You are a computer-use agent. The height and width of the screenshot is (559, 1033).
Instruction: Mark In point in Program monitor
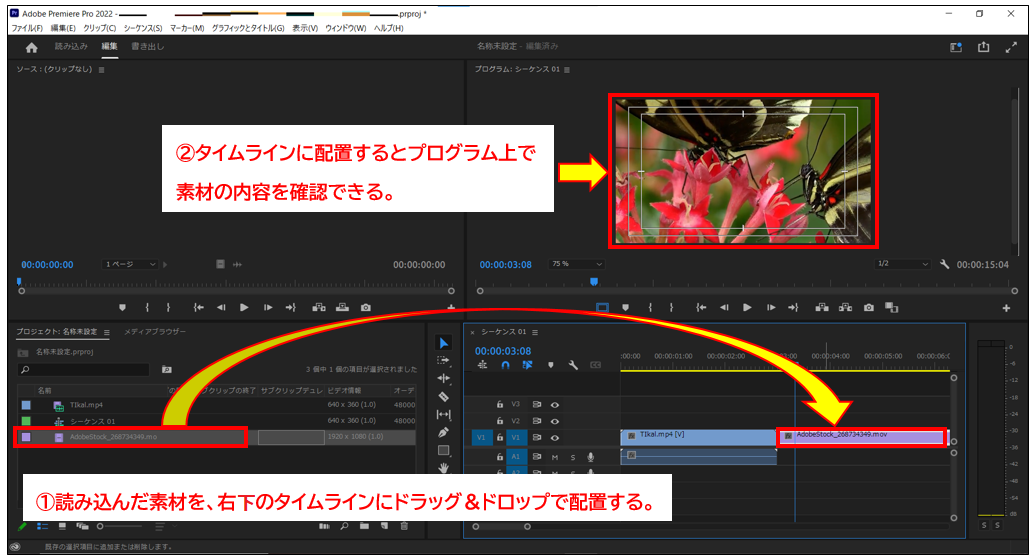(x=650, y=307)
